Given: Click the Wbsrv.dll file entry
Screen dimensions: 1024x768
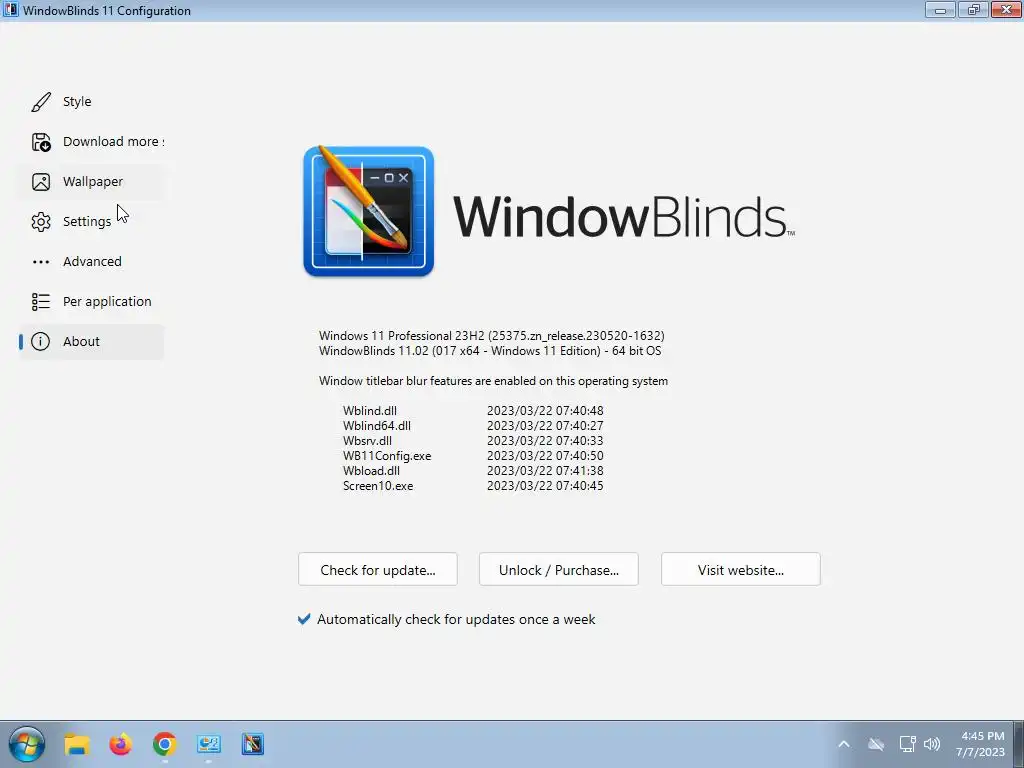Looking at the screenshot, I should [x=367, y=441].
